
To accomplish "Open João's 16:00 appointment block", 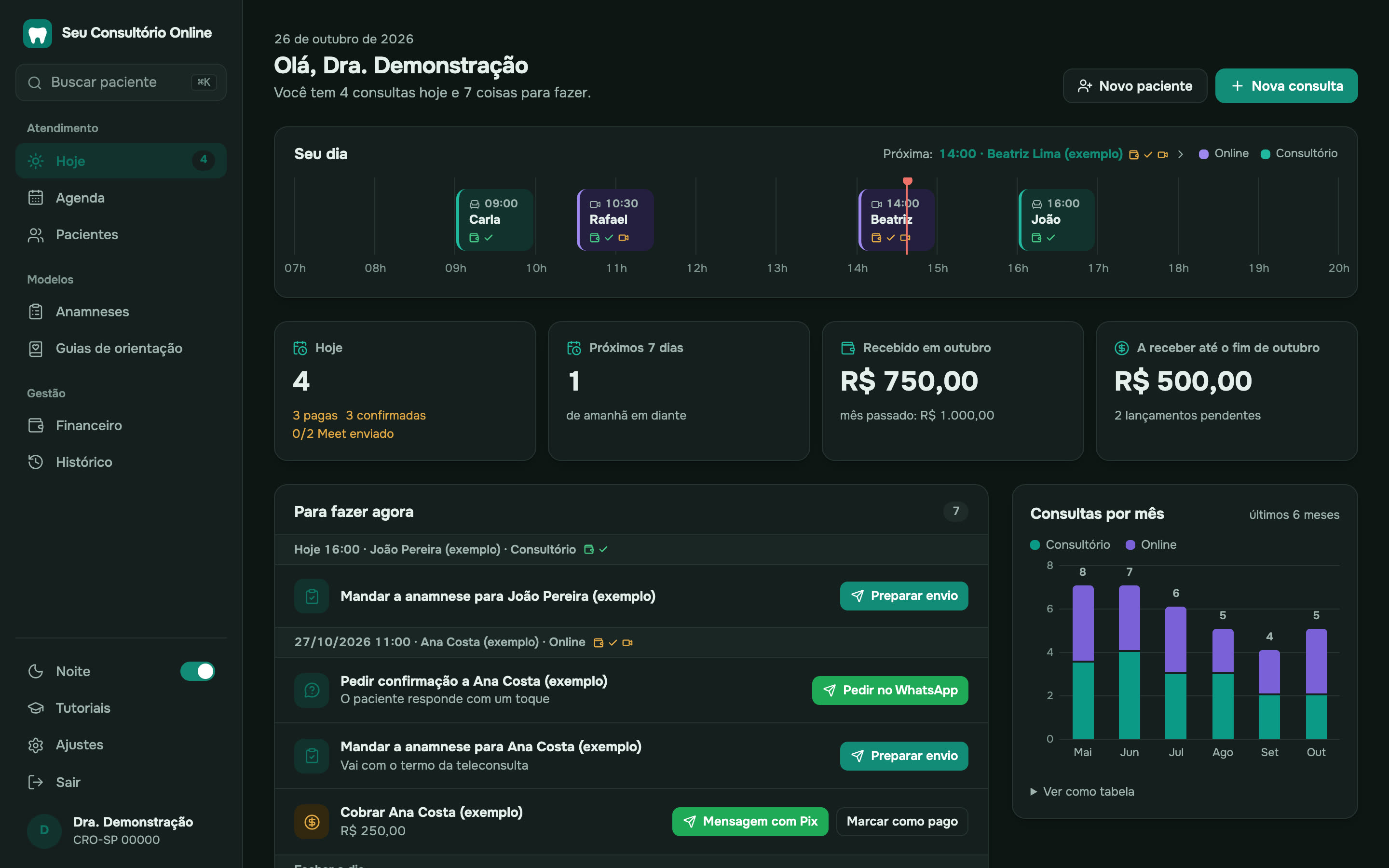I will [x=1057, y=220].
